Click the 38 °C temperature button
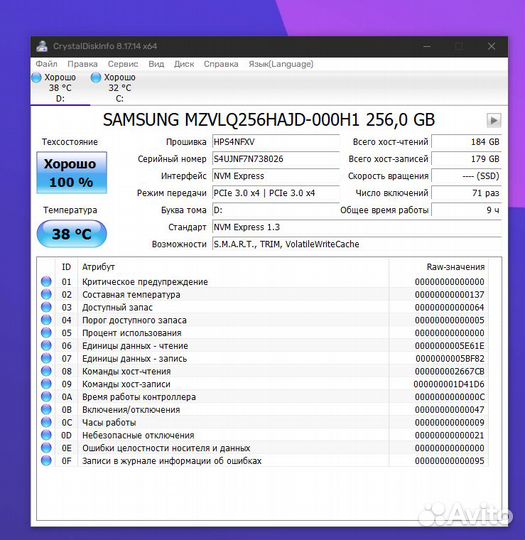This screenshot has height=540, width=525. pos(72,234)
